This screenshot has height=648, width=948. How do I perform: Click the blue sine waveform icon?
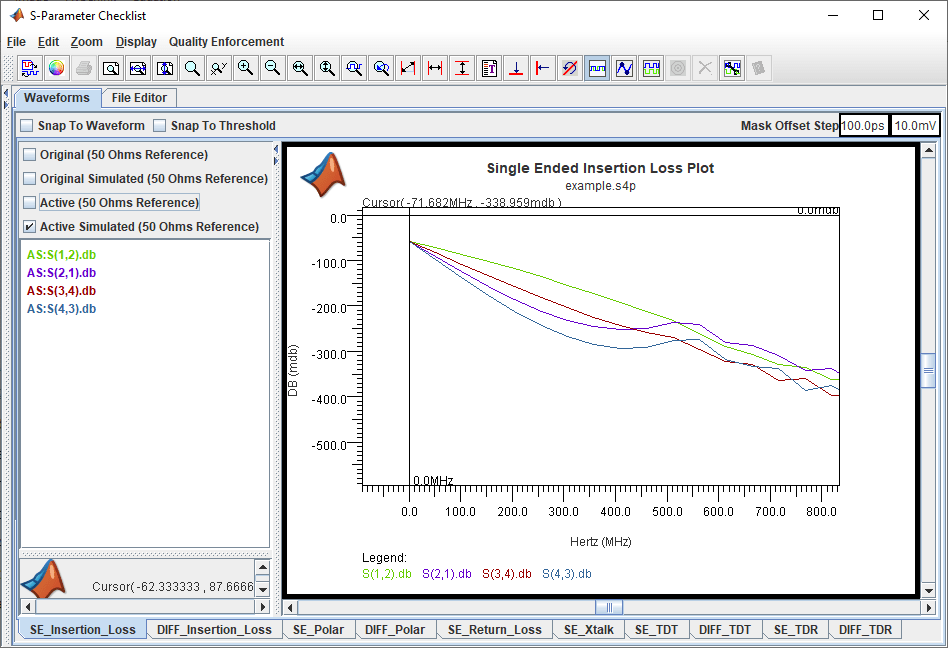pyautogui.click(x=624, y=68)
